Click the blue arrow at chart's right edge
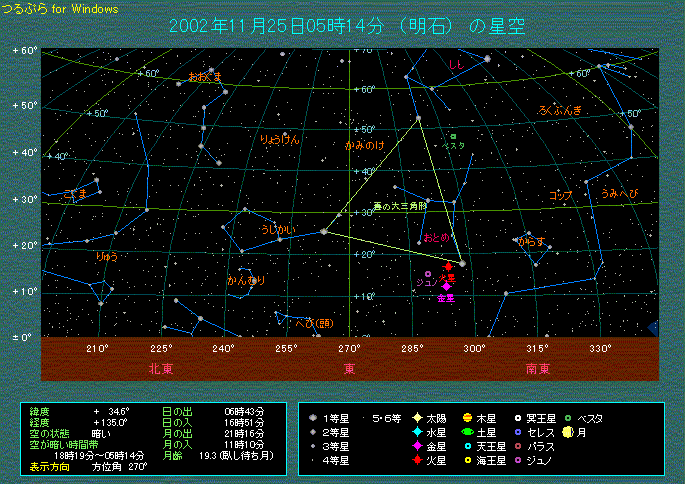Screen dimensions: 685x484 click(x=654, y=328)
